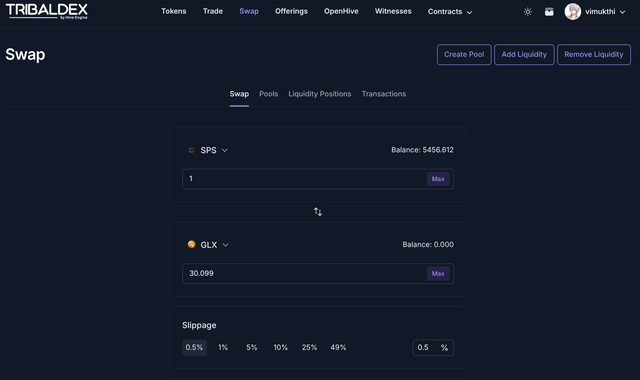Open the wallet icon in header
The width and height of the screenshot is (640, 380).
coord(549,12)
